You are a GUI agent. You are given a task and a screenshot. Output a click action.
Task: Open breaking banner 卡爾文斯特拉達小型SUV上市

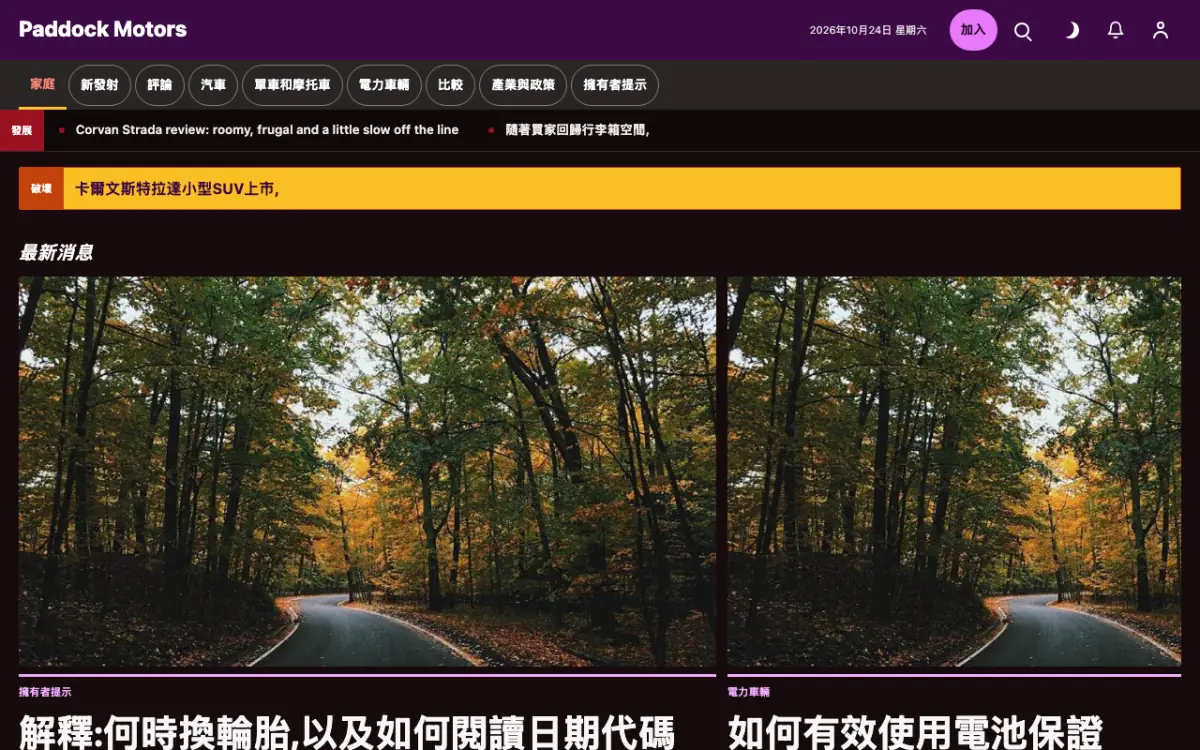(177, 189)
